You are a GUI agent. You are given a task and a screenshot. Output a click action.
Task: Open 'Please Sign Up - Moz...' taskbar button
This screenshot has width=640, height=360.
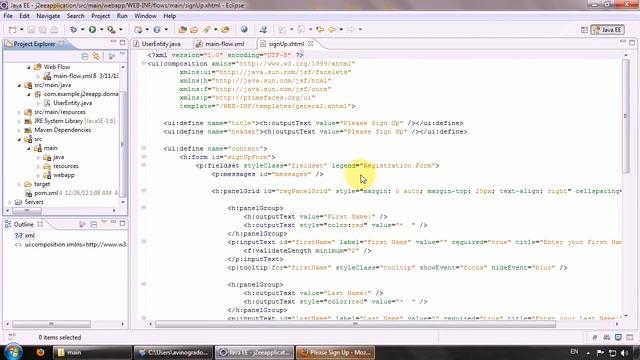pos(336,352)
